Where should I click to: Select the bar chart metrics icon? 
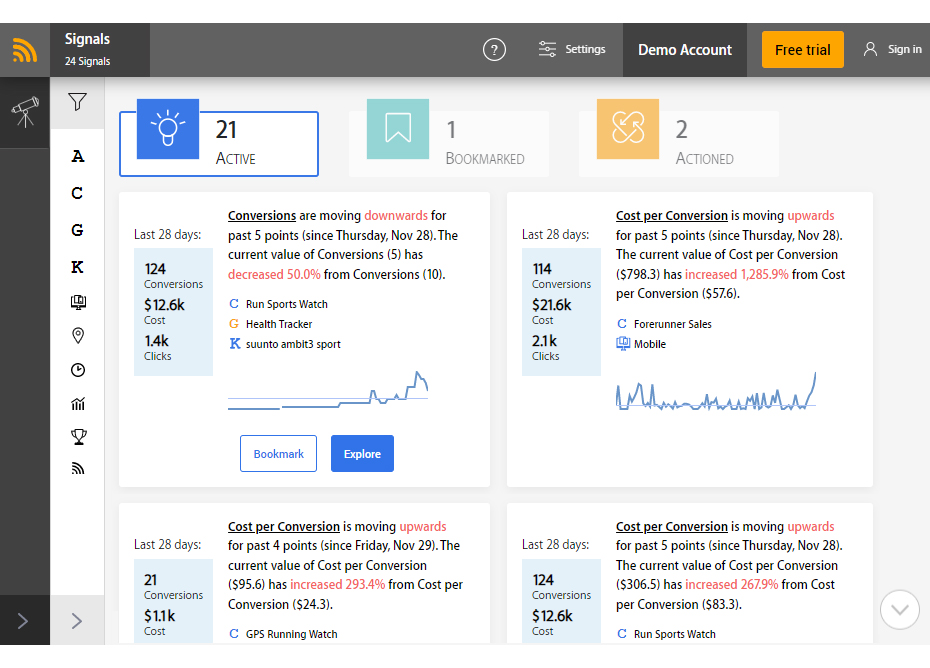tap(78, 404)
